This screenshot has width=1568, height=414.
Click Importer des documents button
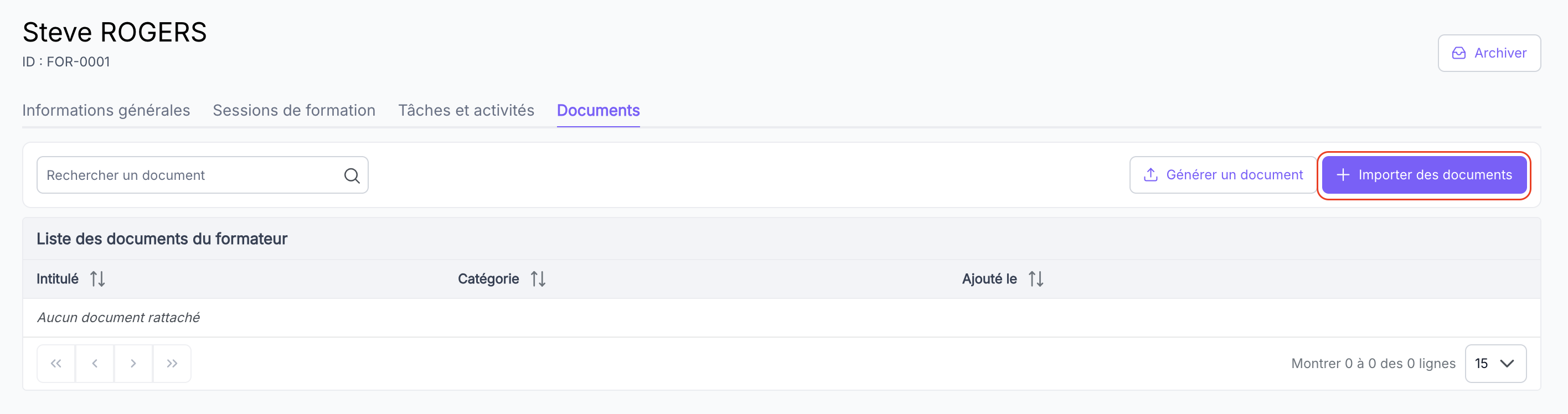(x=1423, y=175)
